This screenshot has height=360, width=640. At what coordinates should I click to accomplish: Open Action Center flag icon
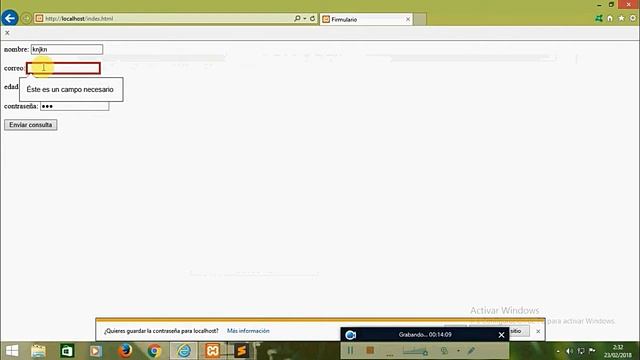pyautogui.click(x=592, y=351)
